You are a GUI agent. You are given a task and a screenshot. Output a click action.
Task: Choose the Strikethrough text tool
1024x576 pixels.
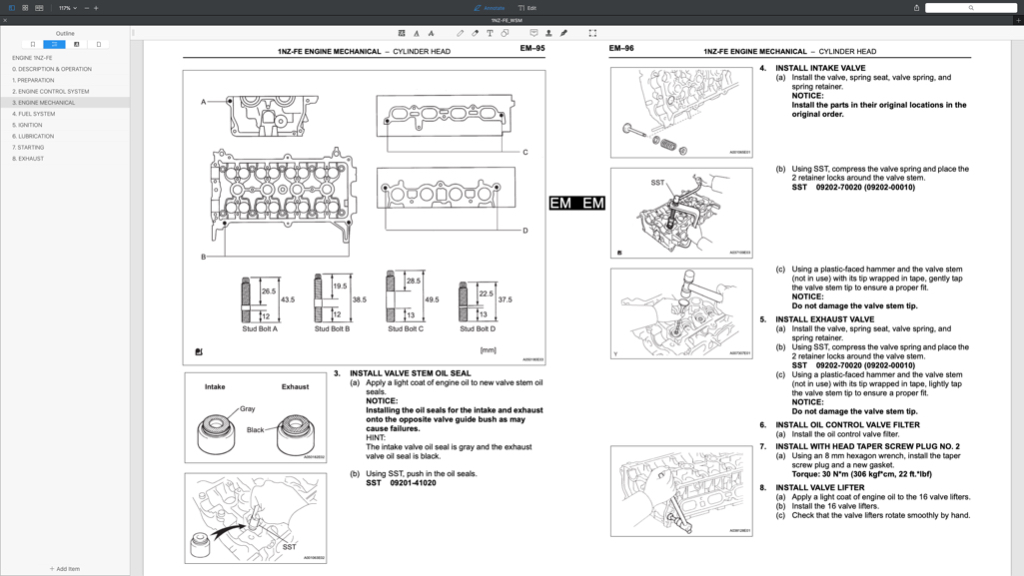pyautogui.click(x=431, y=31)
